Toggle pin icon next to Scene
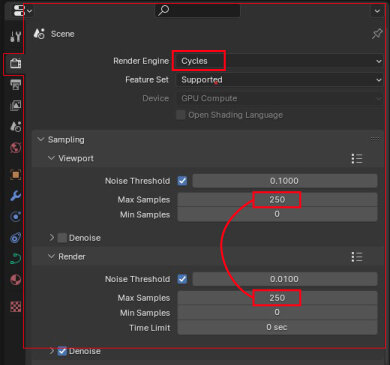 tap(377, 34)
